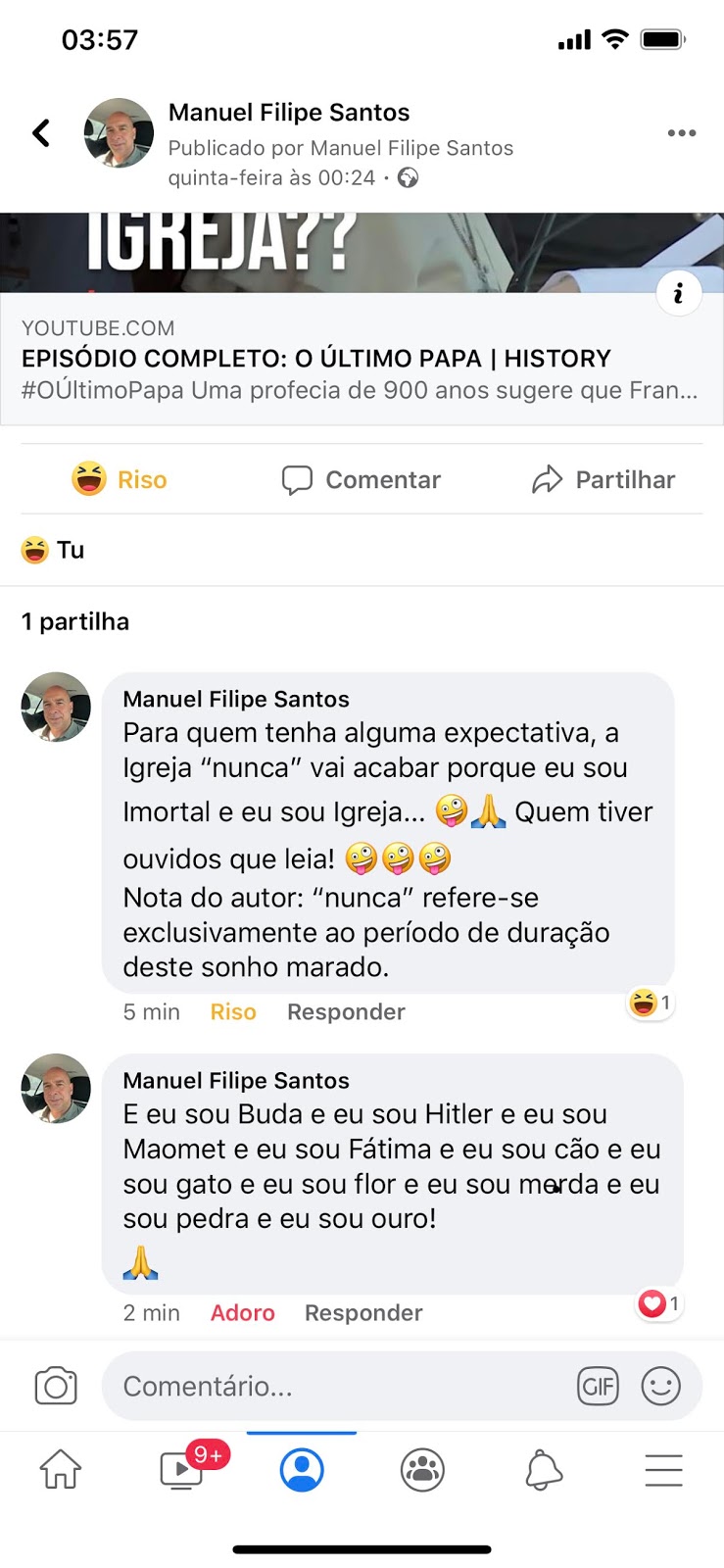This screenshot has width=724, height=1568.
Task: Reply to the first comment
Action: (346, 1012)
